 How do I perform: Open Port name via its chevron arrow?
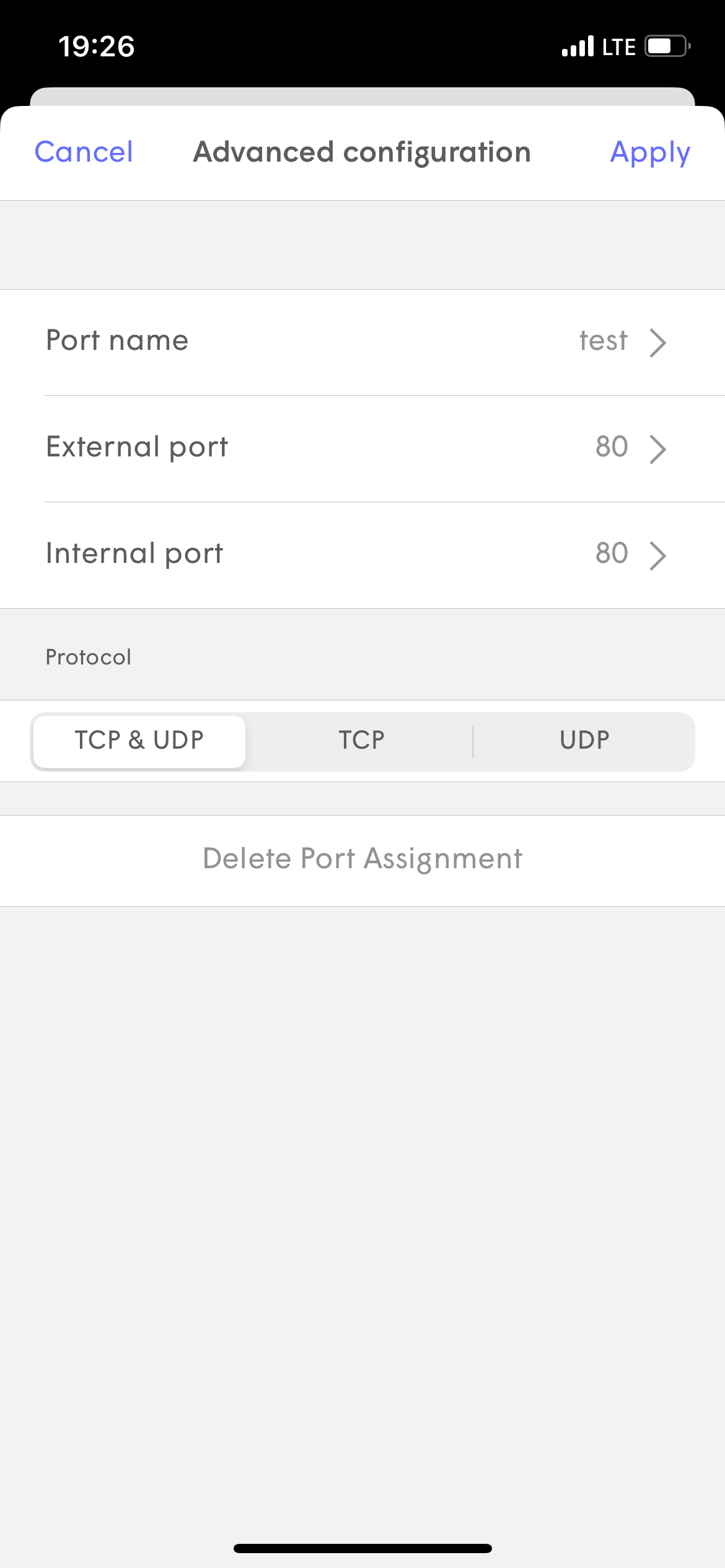[657, 342]
